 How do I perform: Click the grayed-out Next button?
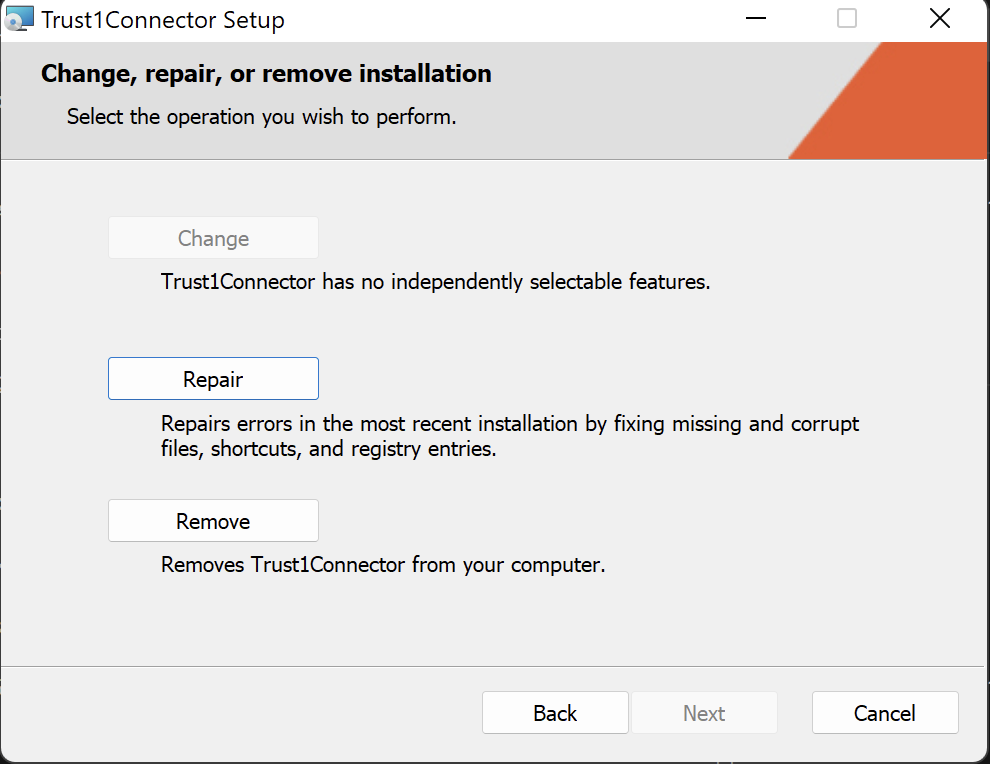pyautogui.click(x=704, y=713)
